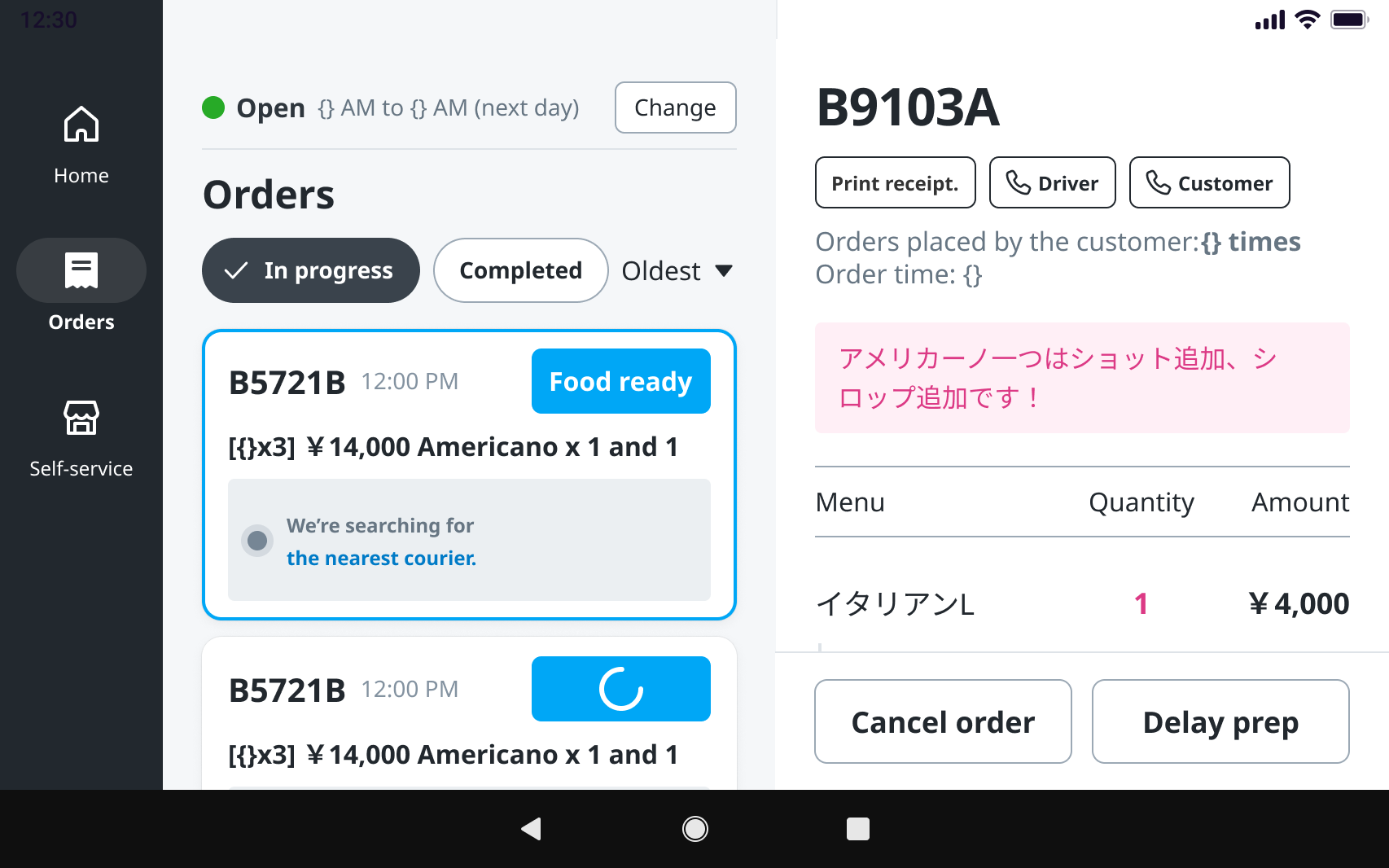Image resolution: width=1389 pixels, height=868 pixels.
Task: Change the store opening hours
Action: pyautogui.click(x=675, y=107)
